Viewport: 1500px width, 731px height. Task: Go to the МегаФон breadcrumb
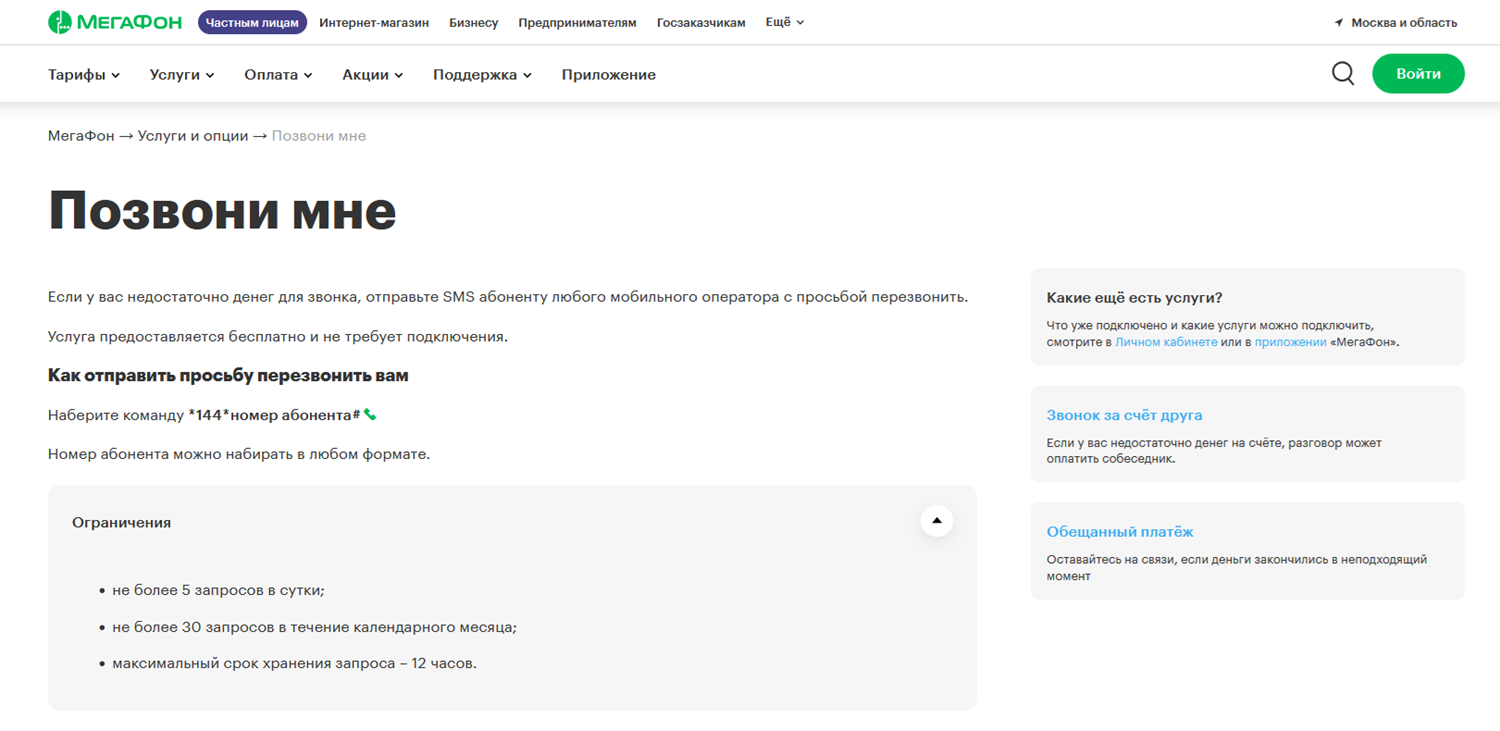click(81, 136)
